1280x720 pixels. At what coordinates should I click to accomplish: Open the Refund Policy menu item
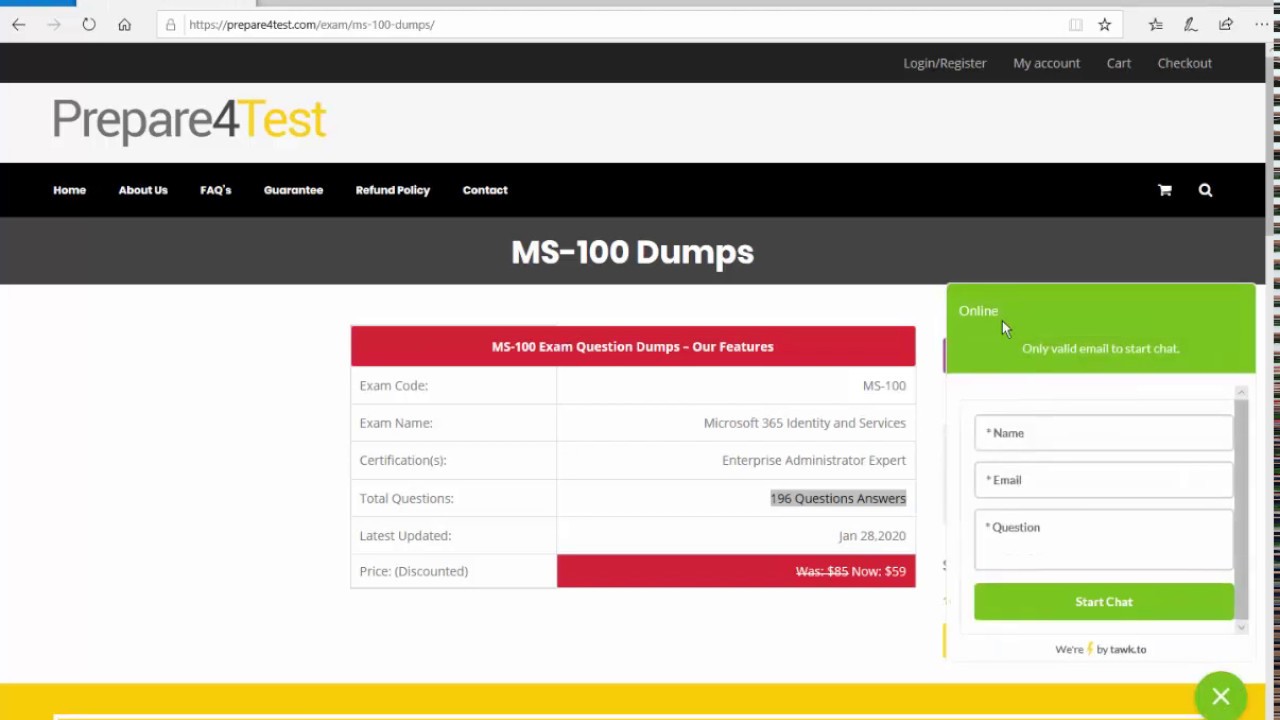[x=393, y=190]
